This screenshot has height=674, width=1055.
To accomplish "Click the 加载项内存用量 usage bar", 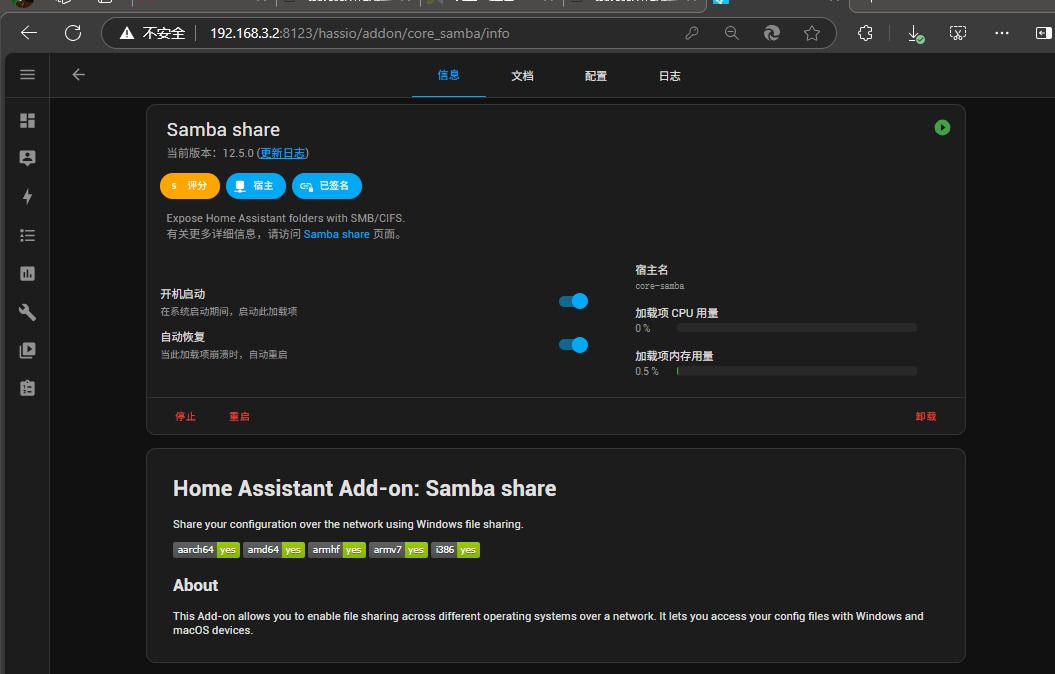I will (x=796, y=371).
